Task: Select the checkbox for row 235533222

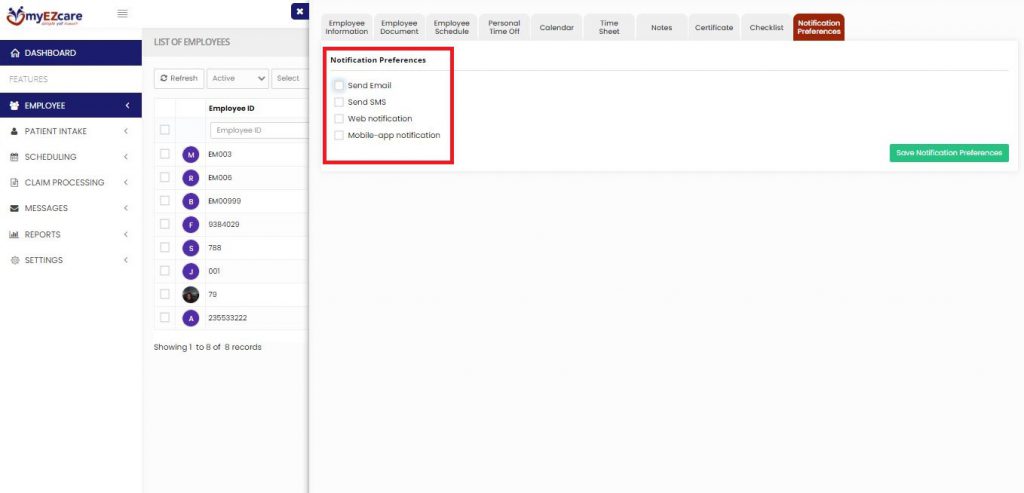Action: point(165,317)
